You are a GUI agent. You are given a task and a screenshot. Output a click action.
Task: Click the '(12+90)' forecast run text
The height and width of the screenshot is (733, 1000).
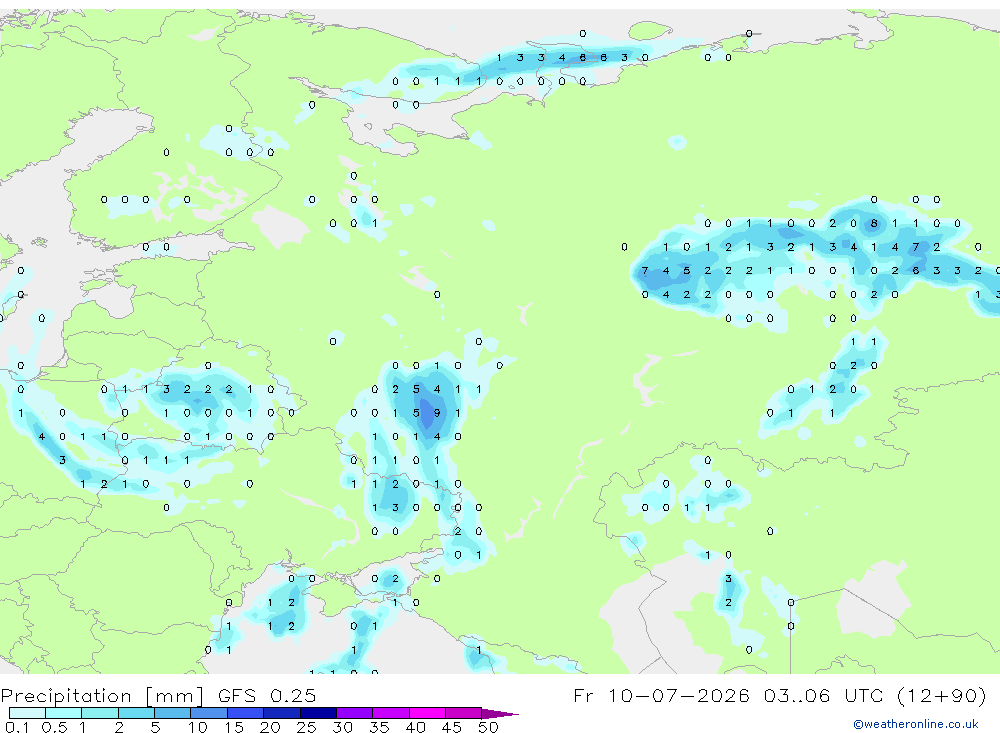tap(941, 695)
